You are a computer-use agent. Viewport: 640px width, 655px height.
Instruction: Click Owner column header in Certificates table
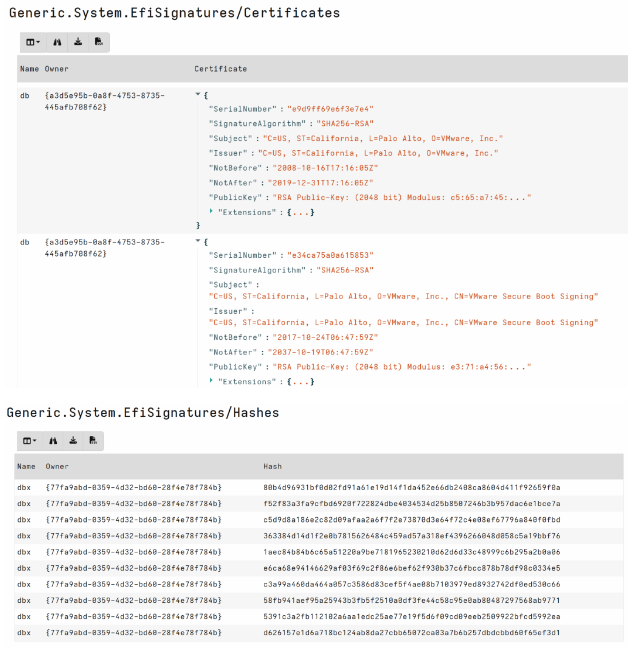pos(57,69)
